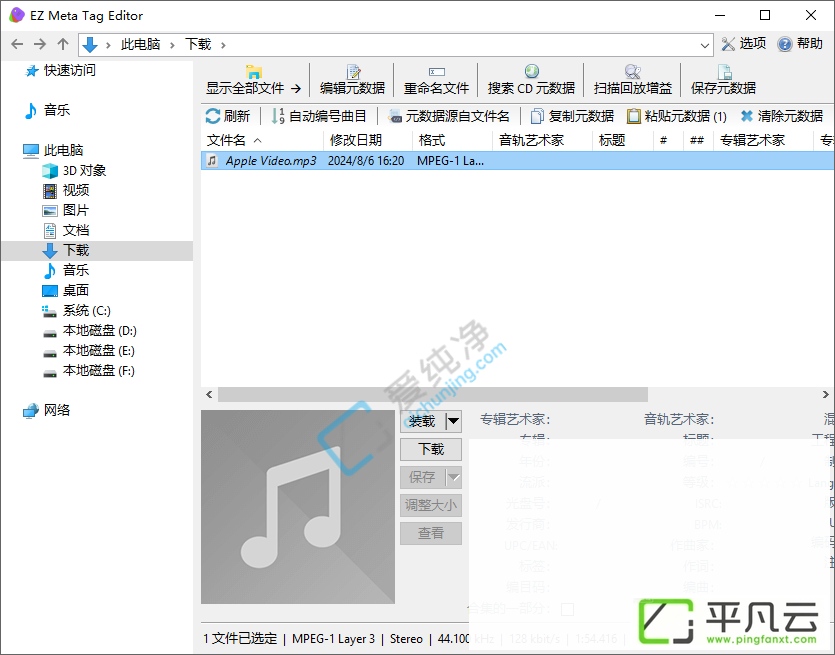Click 下载 in the address path
The height and width of the screenshot is (655, 835).
coord(198,45)
